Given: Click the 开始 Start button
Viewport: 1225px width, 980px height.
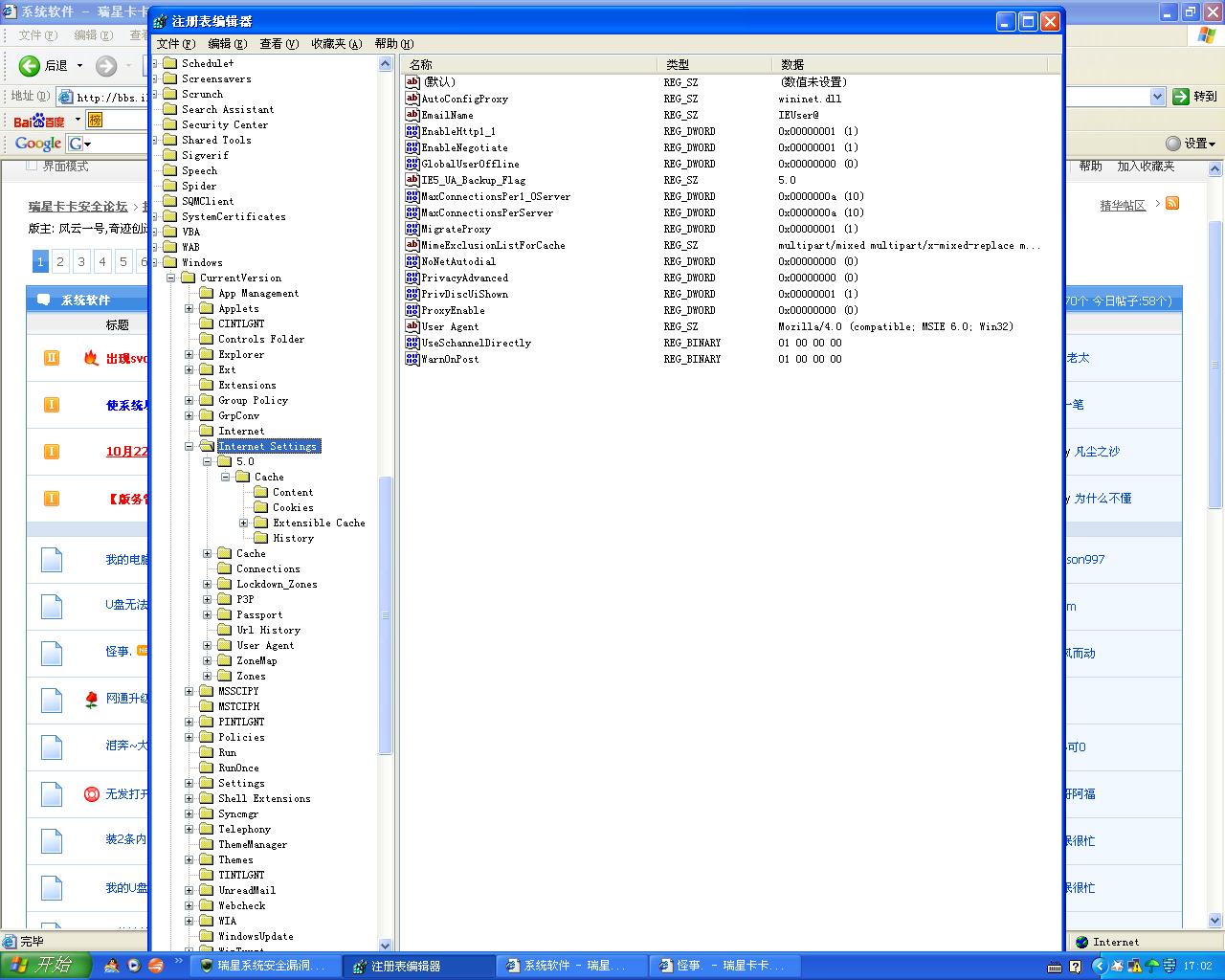Looking at the screenshot, I should [x=44, y=965].
